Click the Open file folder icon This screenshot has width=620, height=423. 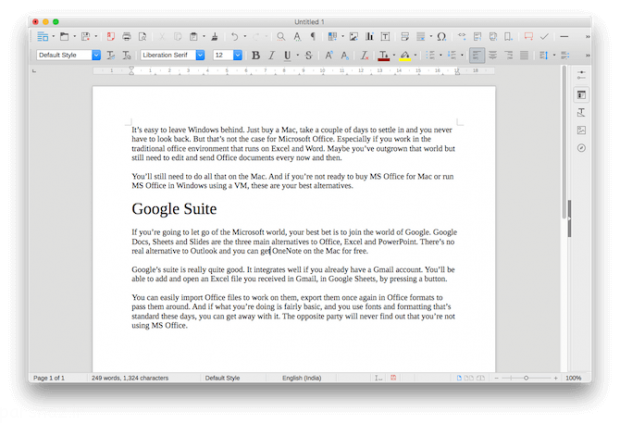64,37
